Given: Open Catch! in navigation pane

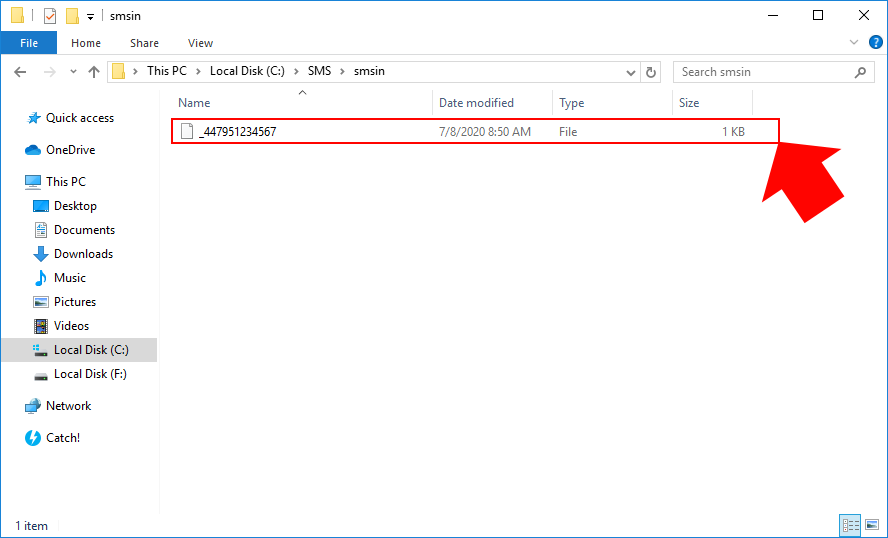Looking at the screenshot, I should (63, 438).
